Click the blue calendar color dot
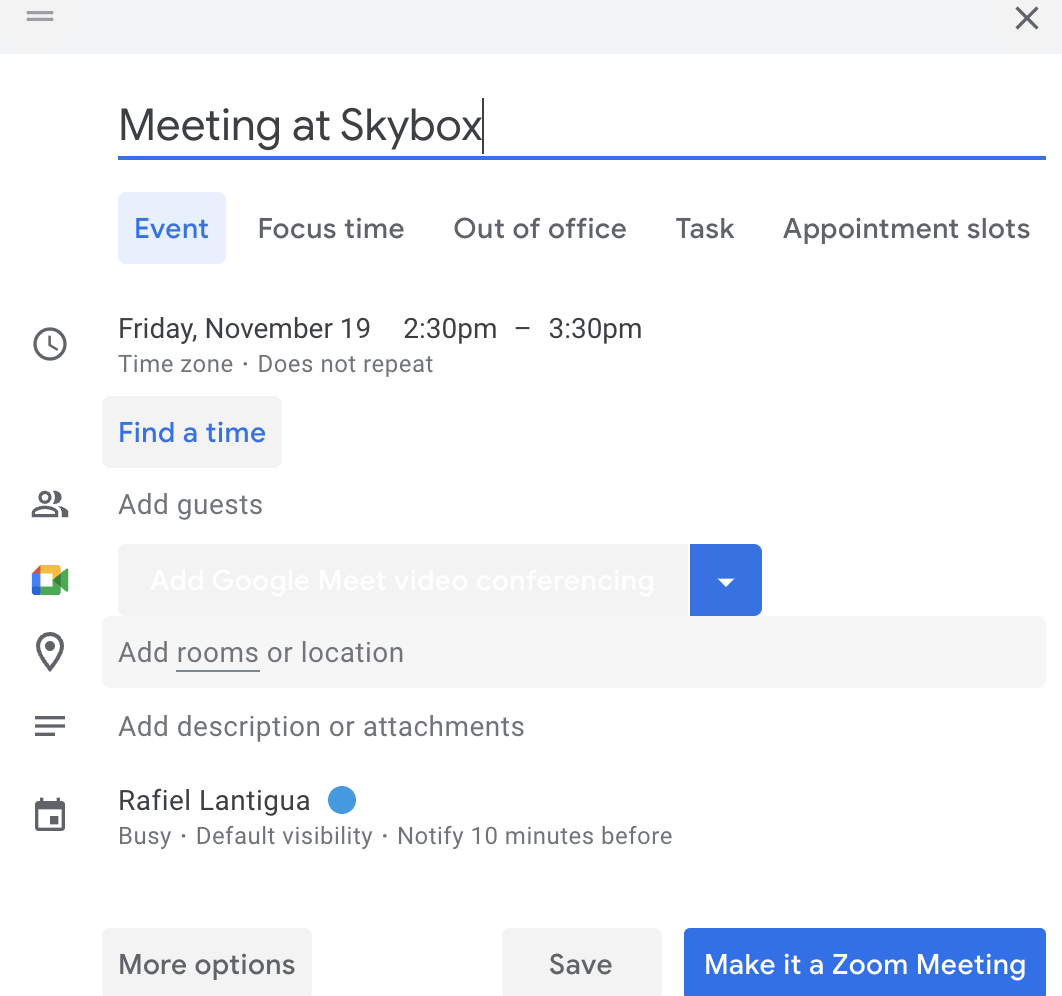The height and width of the screenshot is (996, 1062). coord(343,800)
